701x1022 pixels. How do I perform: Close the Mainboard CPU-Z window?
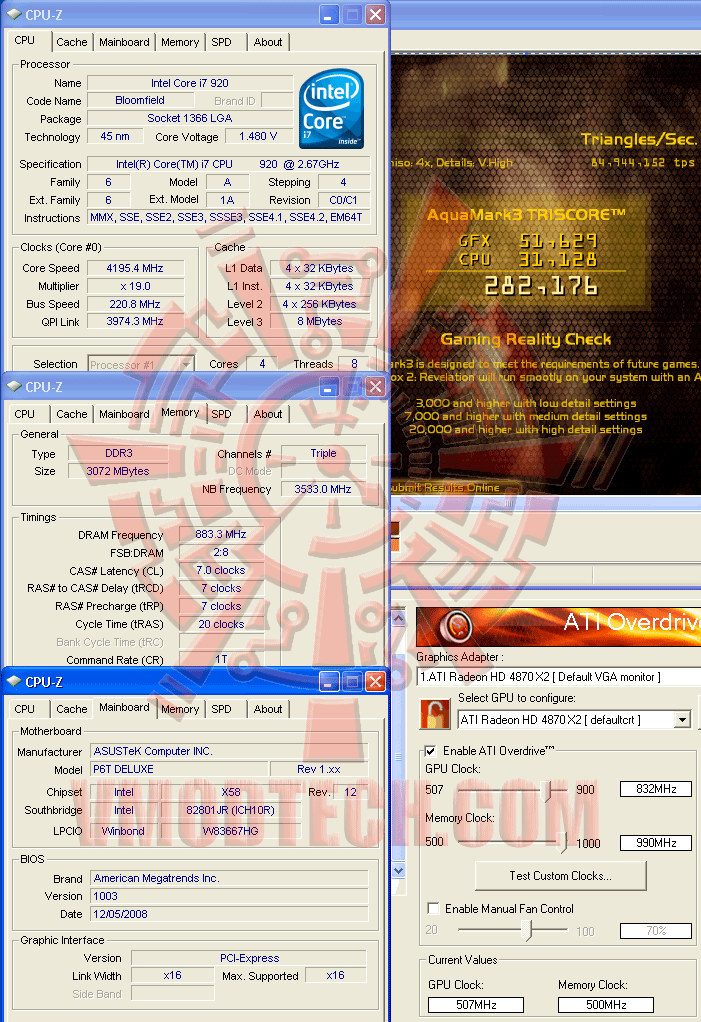click(375, 682)
